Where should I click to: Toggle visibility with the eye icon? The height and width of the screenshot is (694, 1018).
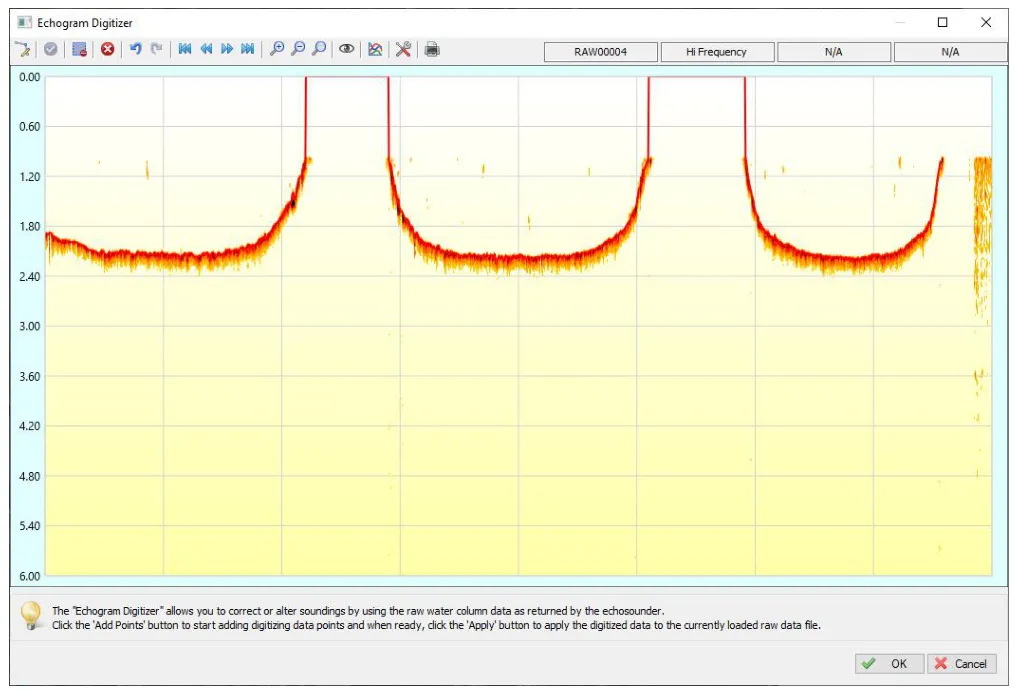(x=347, y=49)
